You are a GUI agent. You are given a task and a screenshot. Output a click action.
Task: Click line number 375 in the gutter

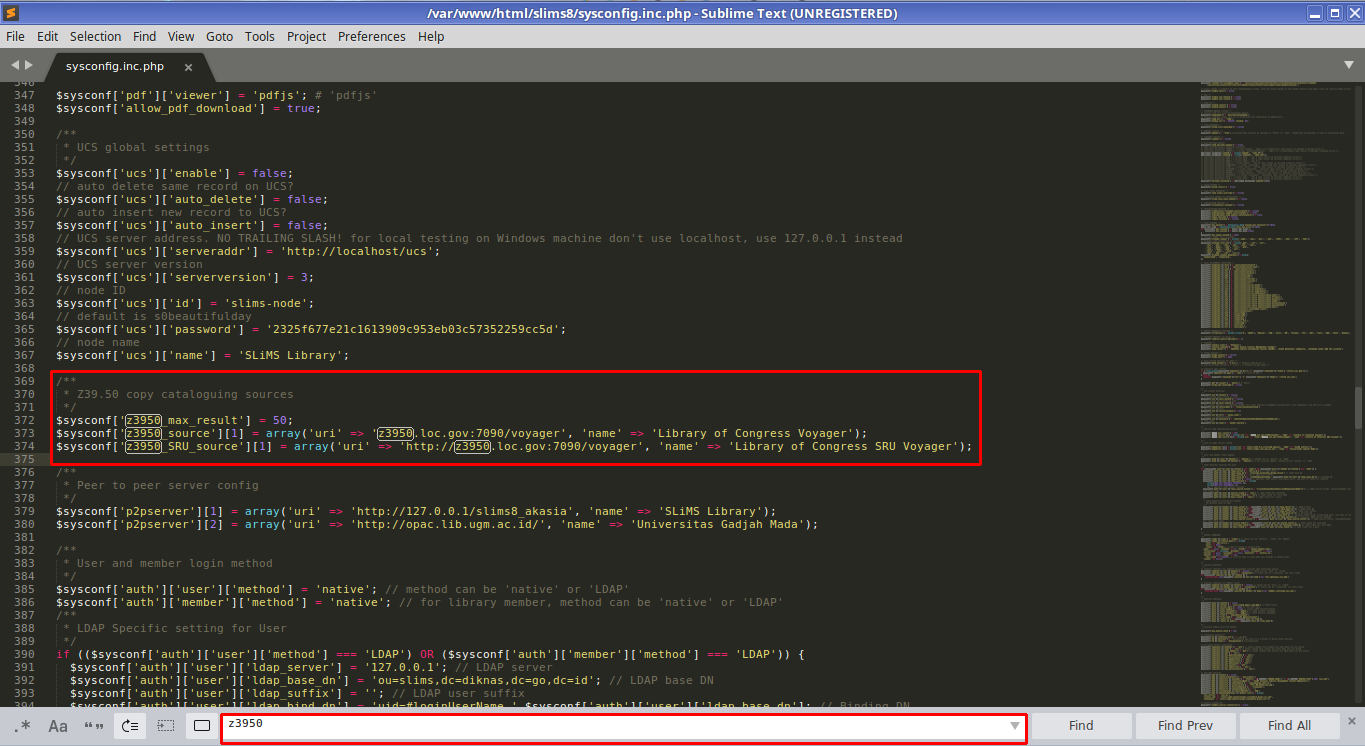coord(24,459)
